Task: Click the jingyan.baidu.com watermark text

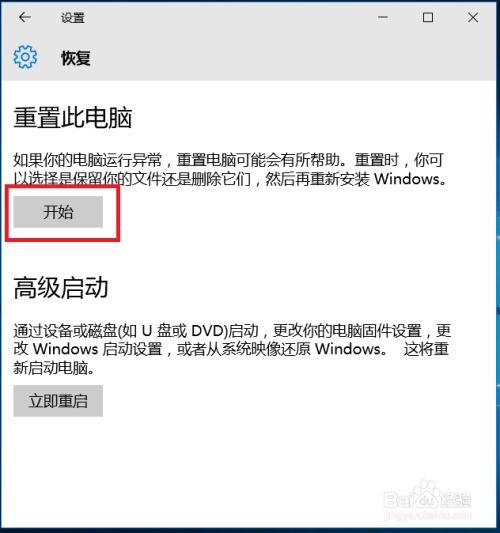Action: (x=428, y=516)
